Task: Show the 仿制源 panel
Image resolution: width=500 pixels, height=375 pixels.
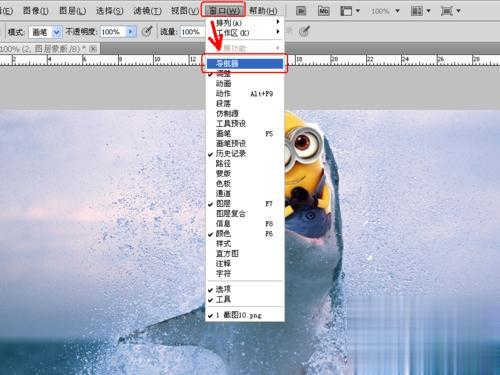Action: (x=245, y=114)
